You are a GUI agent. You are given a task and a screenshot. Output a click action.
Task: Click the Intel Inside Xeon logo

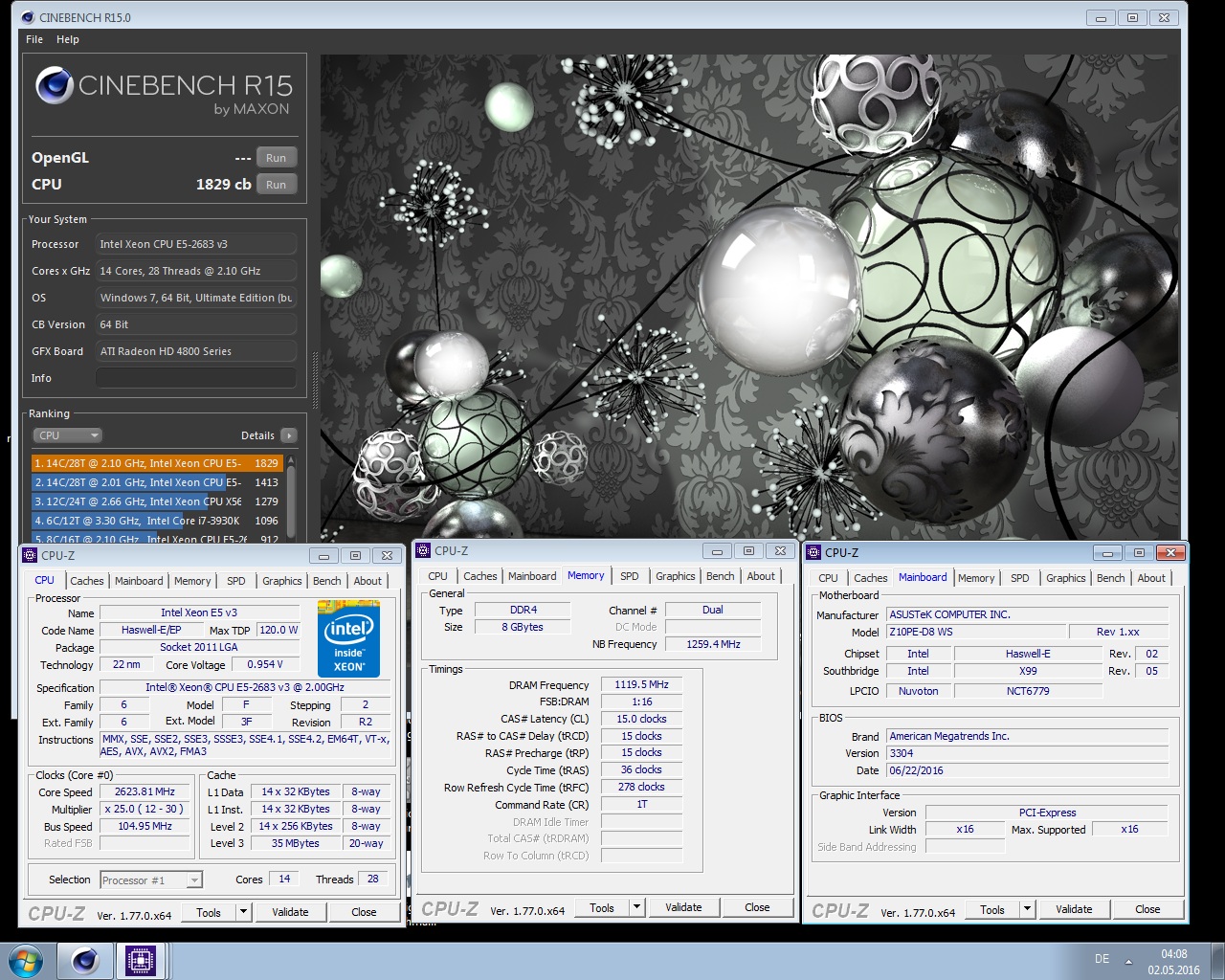(348, 639)
